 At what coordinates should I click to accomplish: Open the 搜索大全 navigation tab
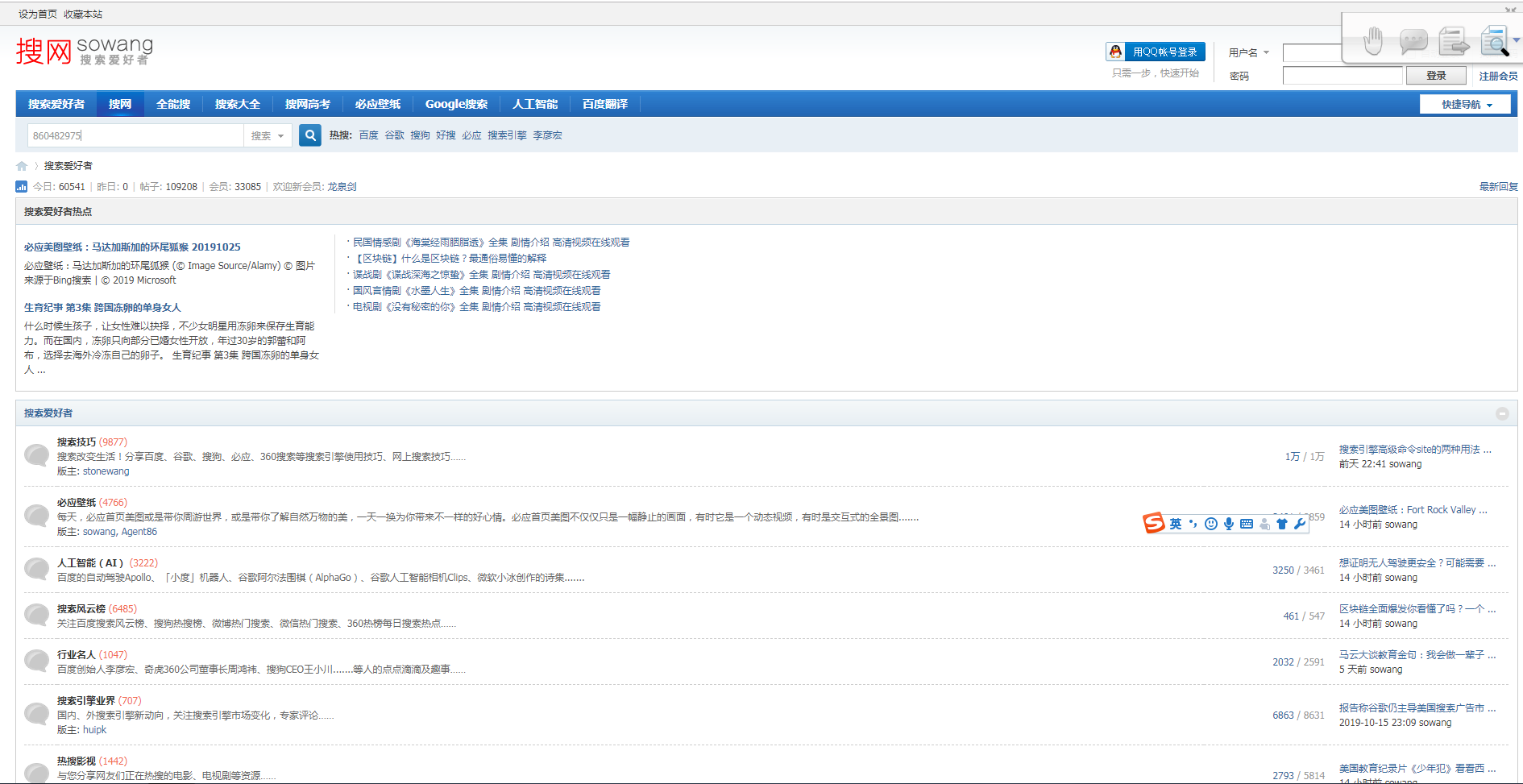pyautogui.click(x=238, y=104)
